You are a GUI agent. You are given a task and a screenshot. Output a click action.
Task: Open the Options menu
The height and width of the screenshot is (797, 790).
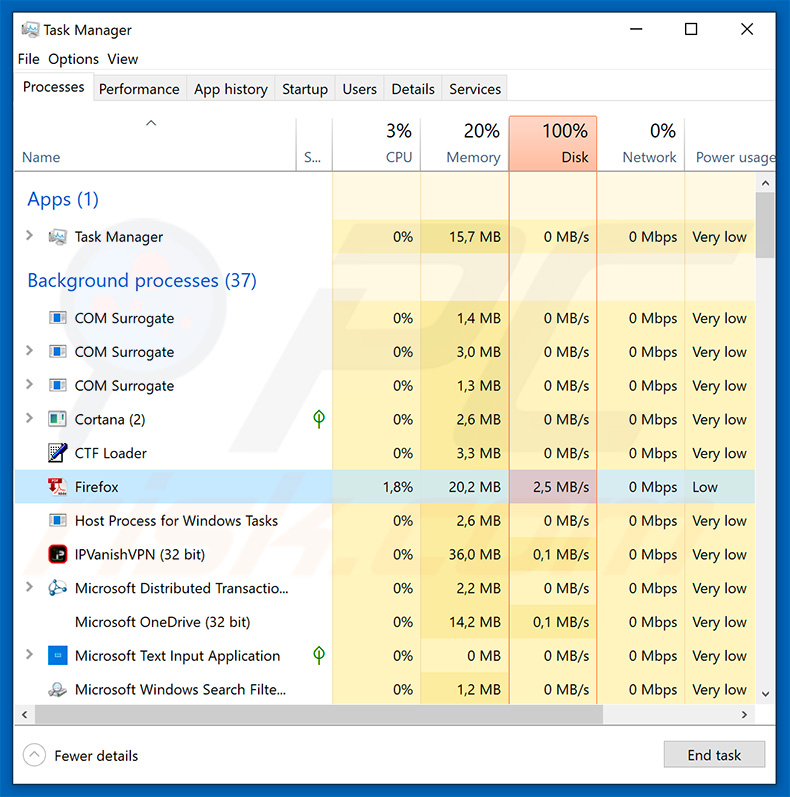(x=73, y=59)
